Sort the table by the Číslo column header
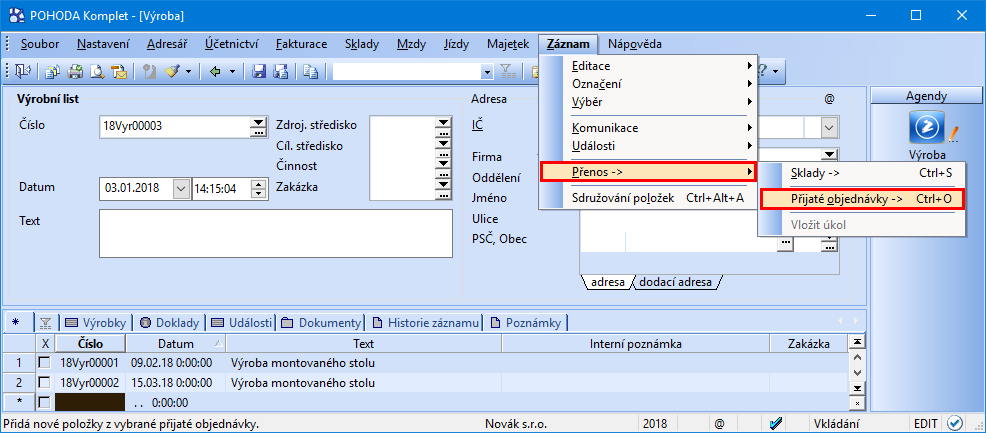986x433 pixels. (91, 344)
